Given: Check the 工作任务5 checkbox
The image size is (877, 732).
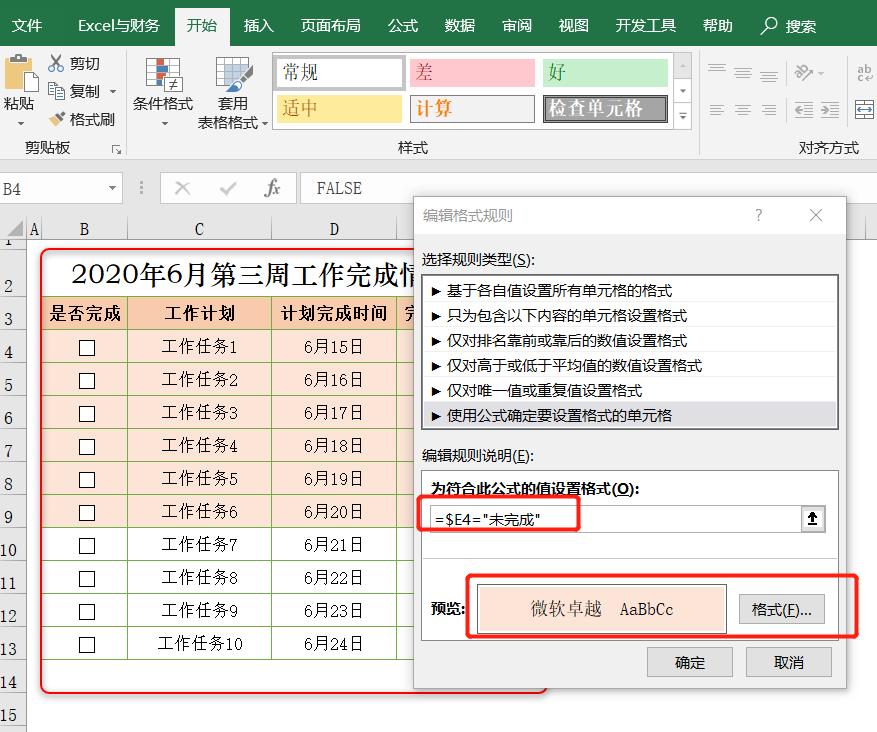Looking at the screenshot, I should tap(86, 478).
